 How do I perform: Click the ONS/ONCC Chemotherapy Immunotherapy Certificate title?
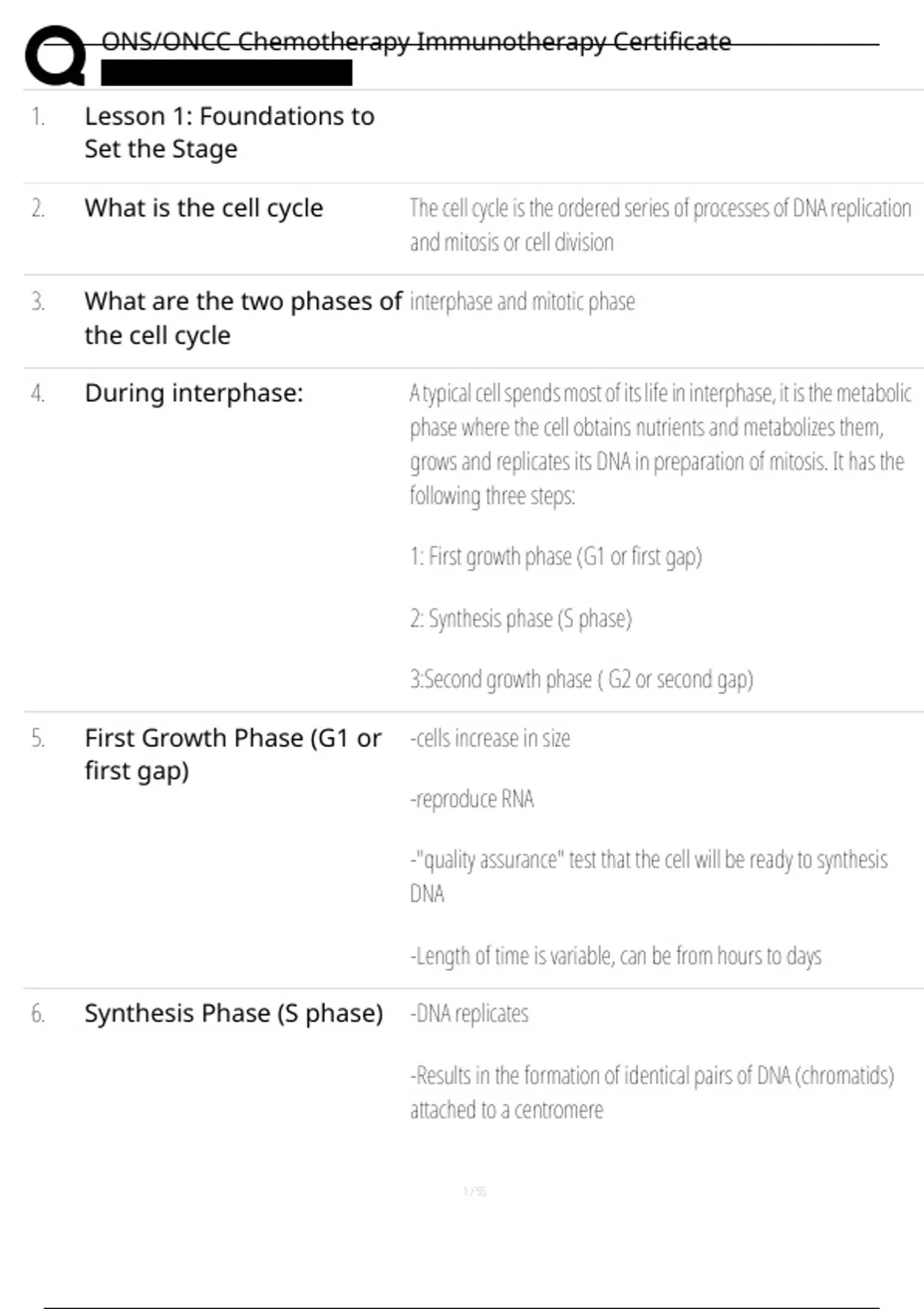(x=416, y=42)
